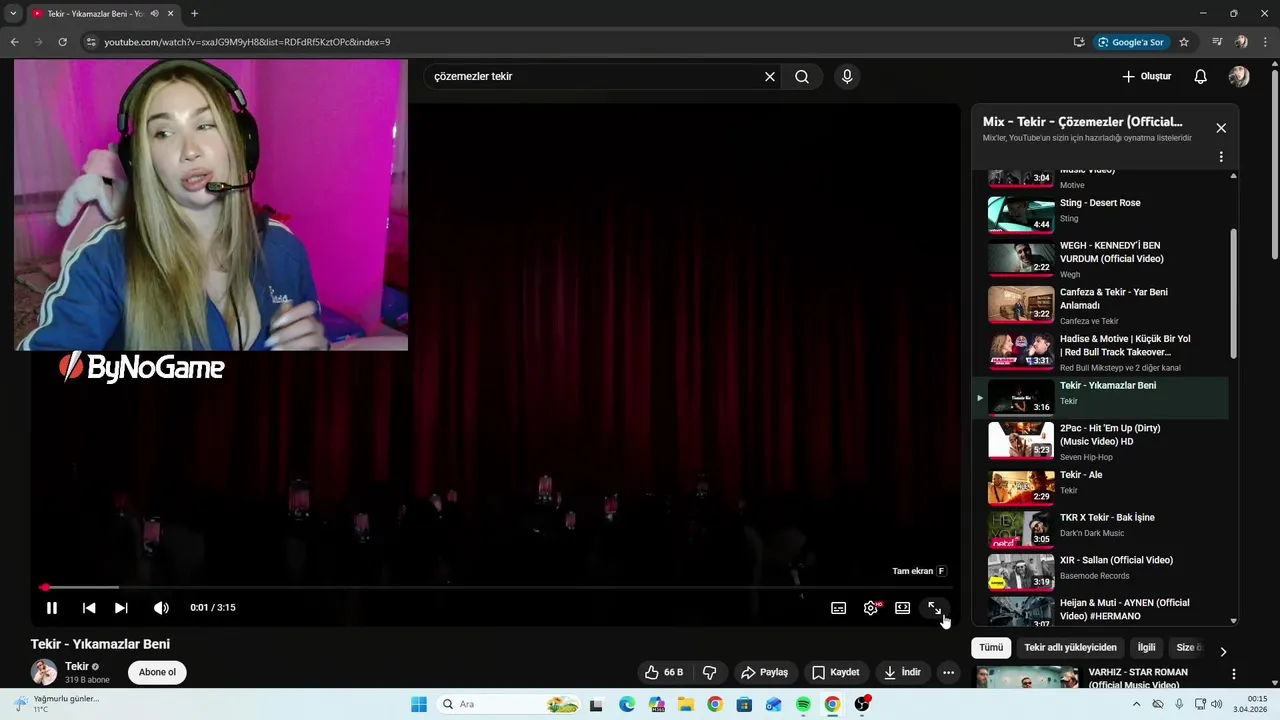Viewport: 1280px width, 720px height.
Task: Play 2Pac - Hit 'Em Up from the playlist
Action: tap(1100, 441)
